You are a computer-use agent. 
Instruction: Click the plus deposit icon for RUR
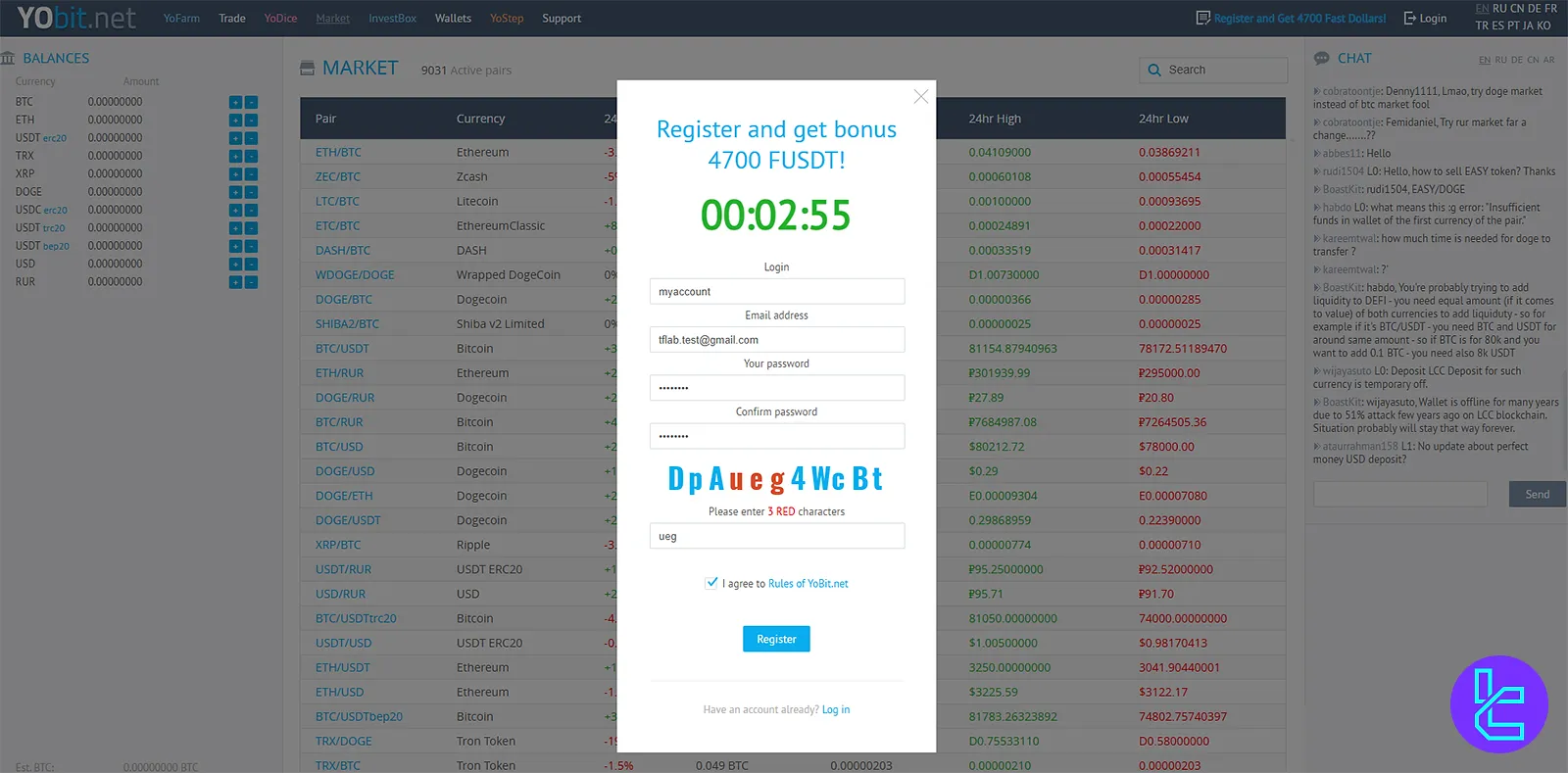[x=235, y=282]
